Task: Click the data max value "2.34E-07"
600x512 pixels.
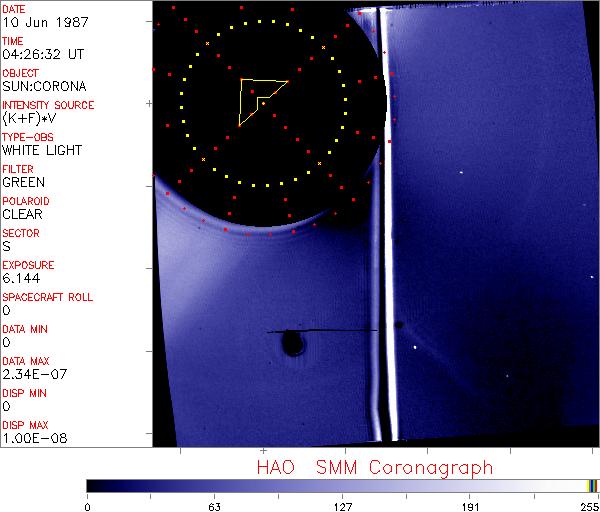Action: click(x=31, y=374)
